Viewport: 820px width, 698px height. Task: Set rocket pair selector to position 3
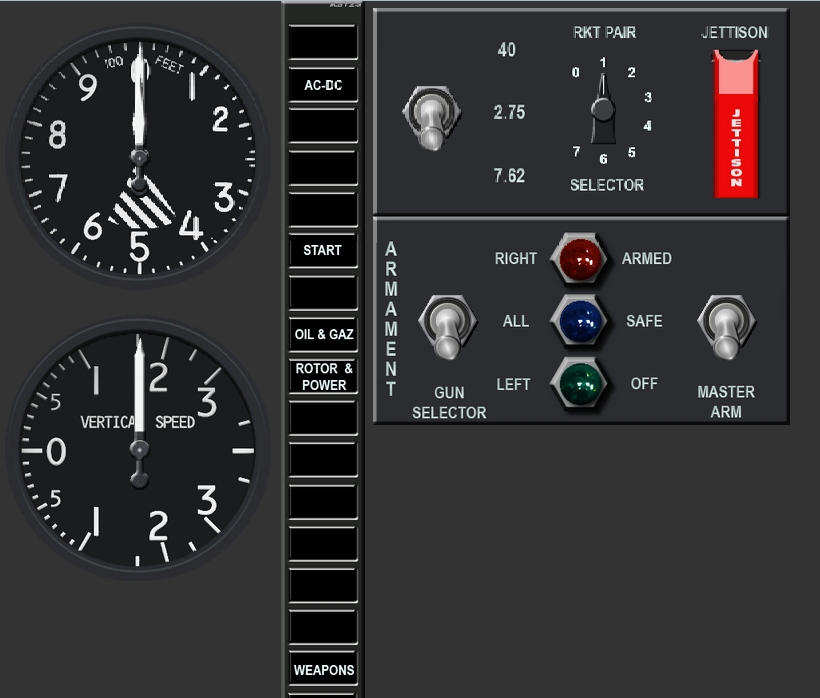[x=648, y=98]
